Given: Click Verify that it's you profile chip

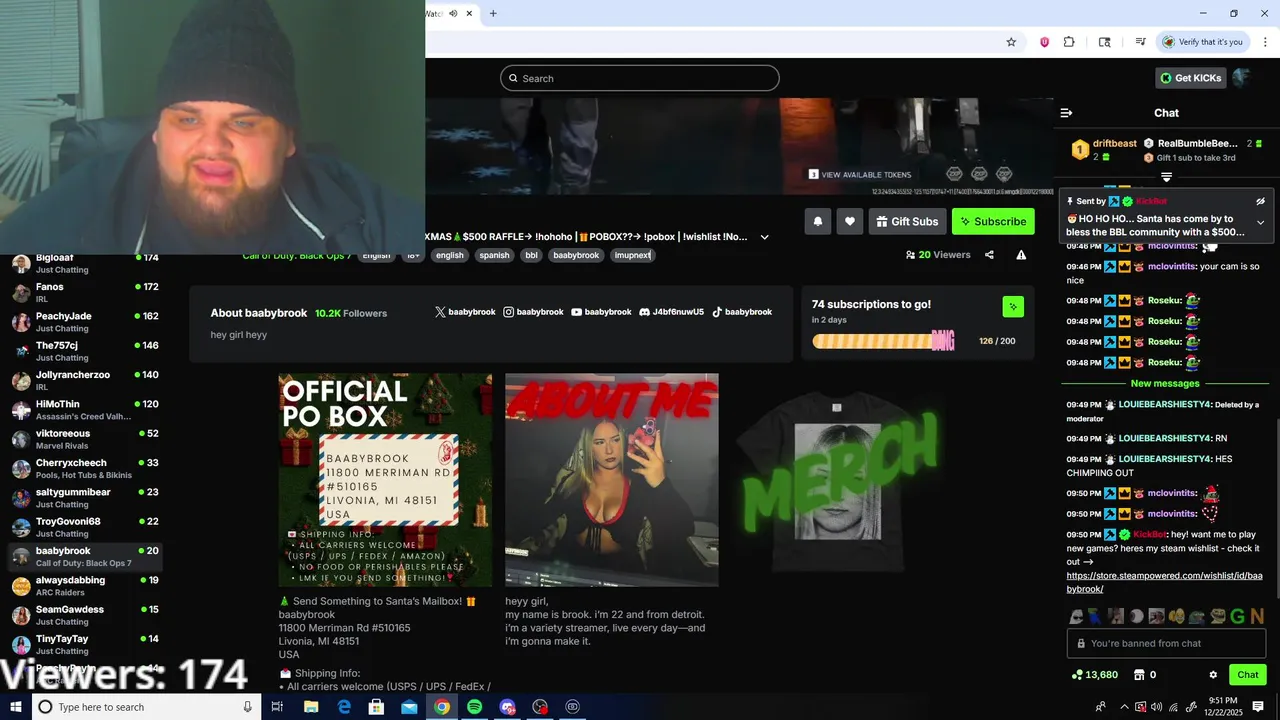Looking at the screenshot, I should 1202,42.
